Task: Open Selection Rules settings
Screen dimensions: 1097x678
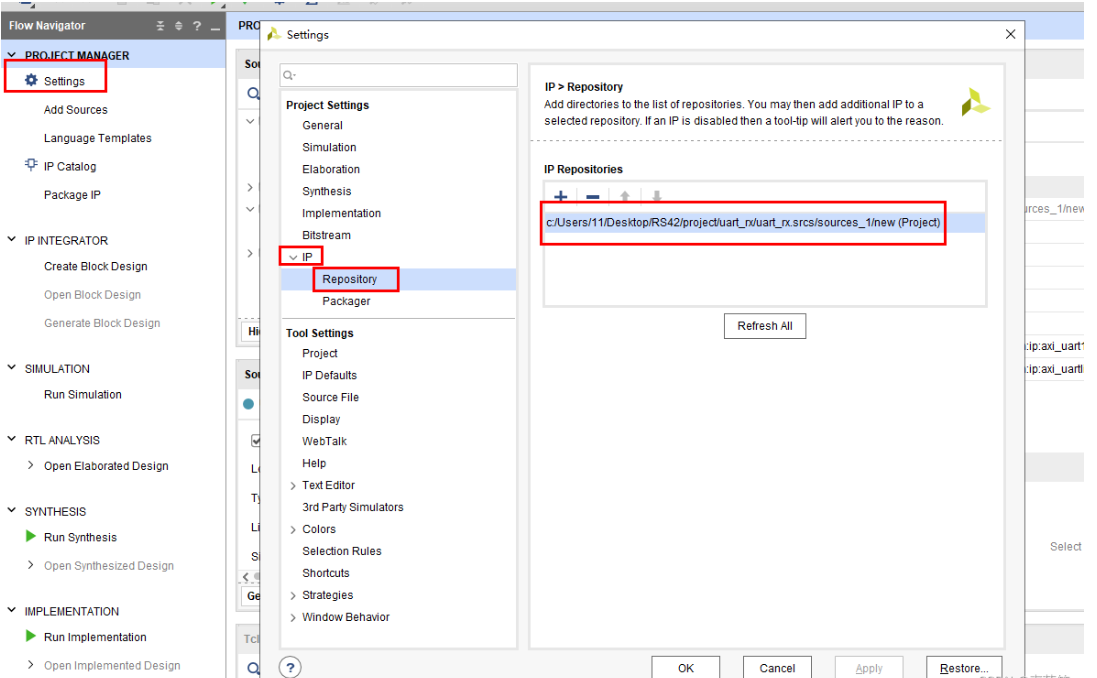Action: [x=342, y=551]
